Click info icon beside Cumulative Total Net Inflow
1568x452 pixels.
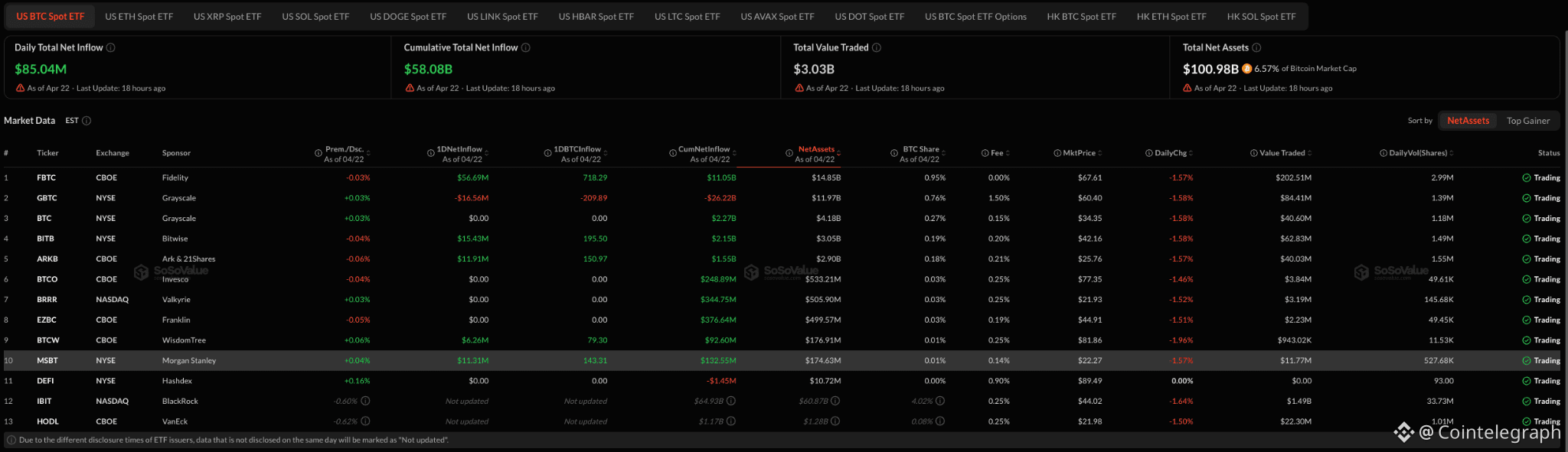[x=526, y=47]
